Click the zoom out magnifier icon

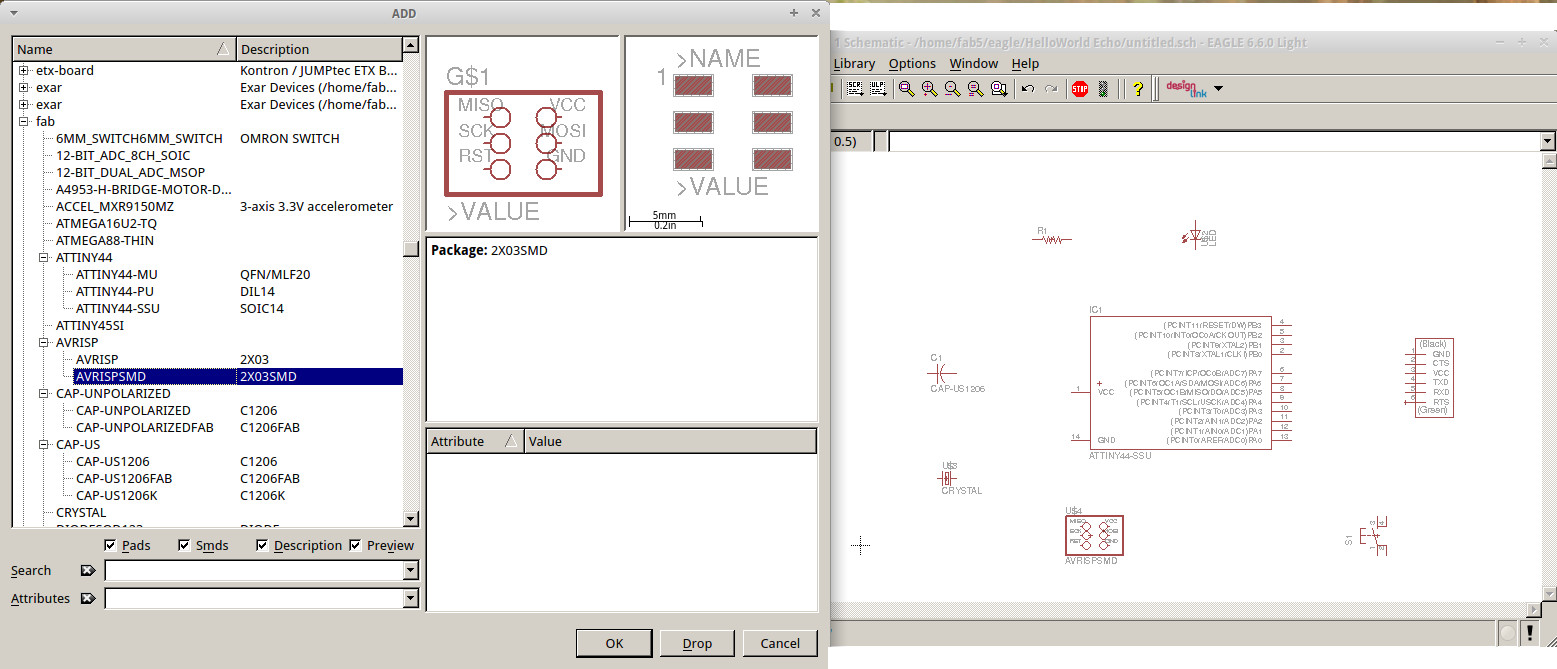click(x=953, y=89)
